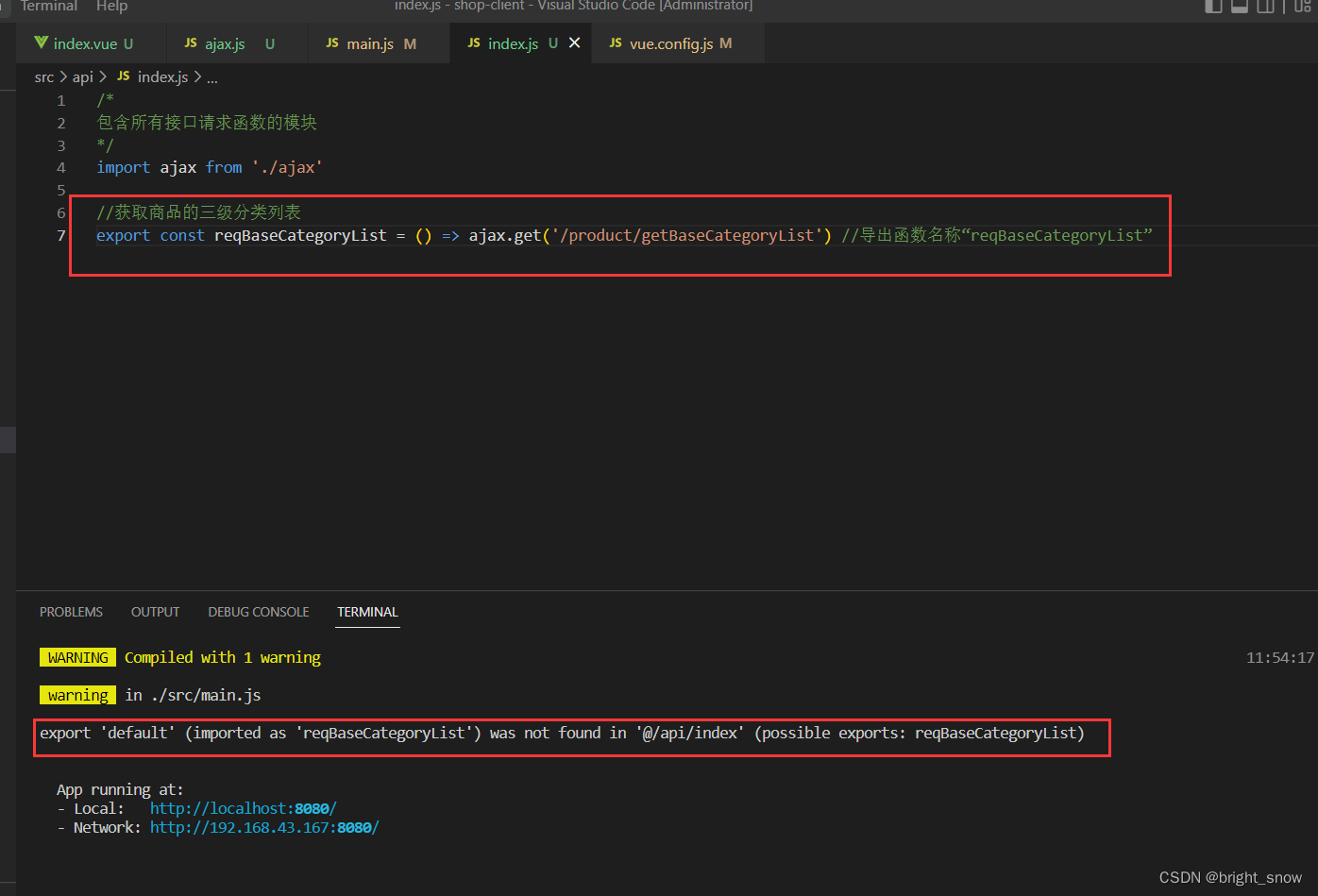Click the JS icon on vue.config.js tab

(x=616, y=43)
